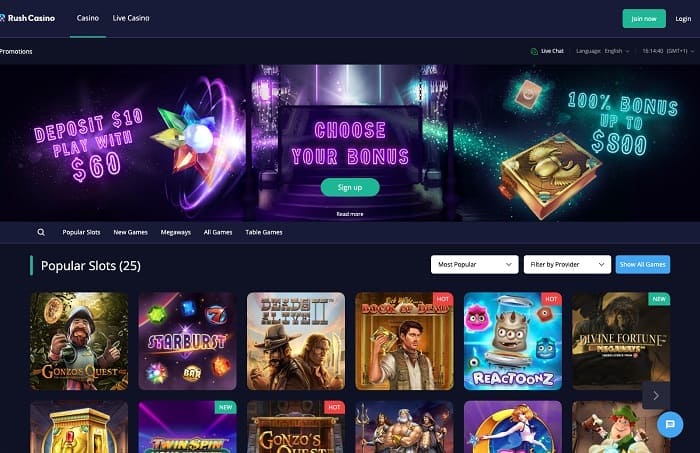Click the Live Chat headset icon
Screen dimensions: 700x453
tap(534, 51)
